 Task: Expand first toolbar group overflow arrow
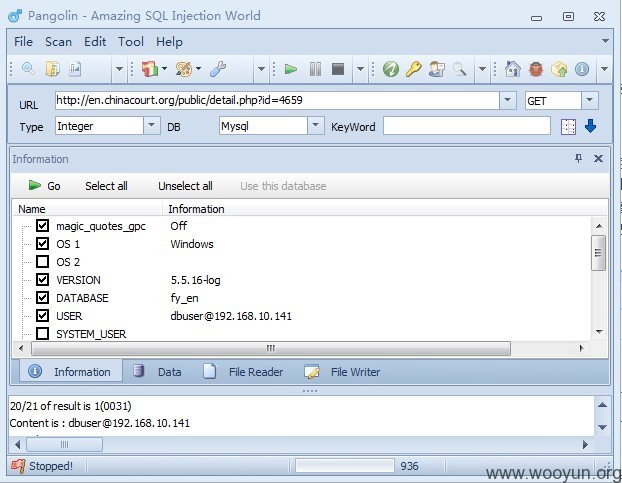pyautogui.click(x=119, y=69)
